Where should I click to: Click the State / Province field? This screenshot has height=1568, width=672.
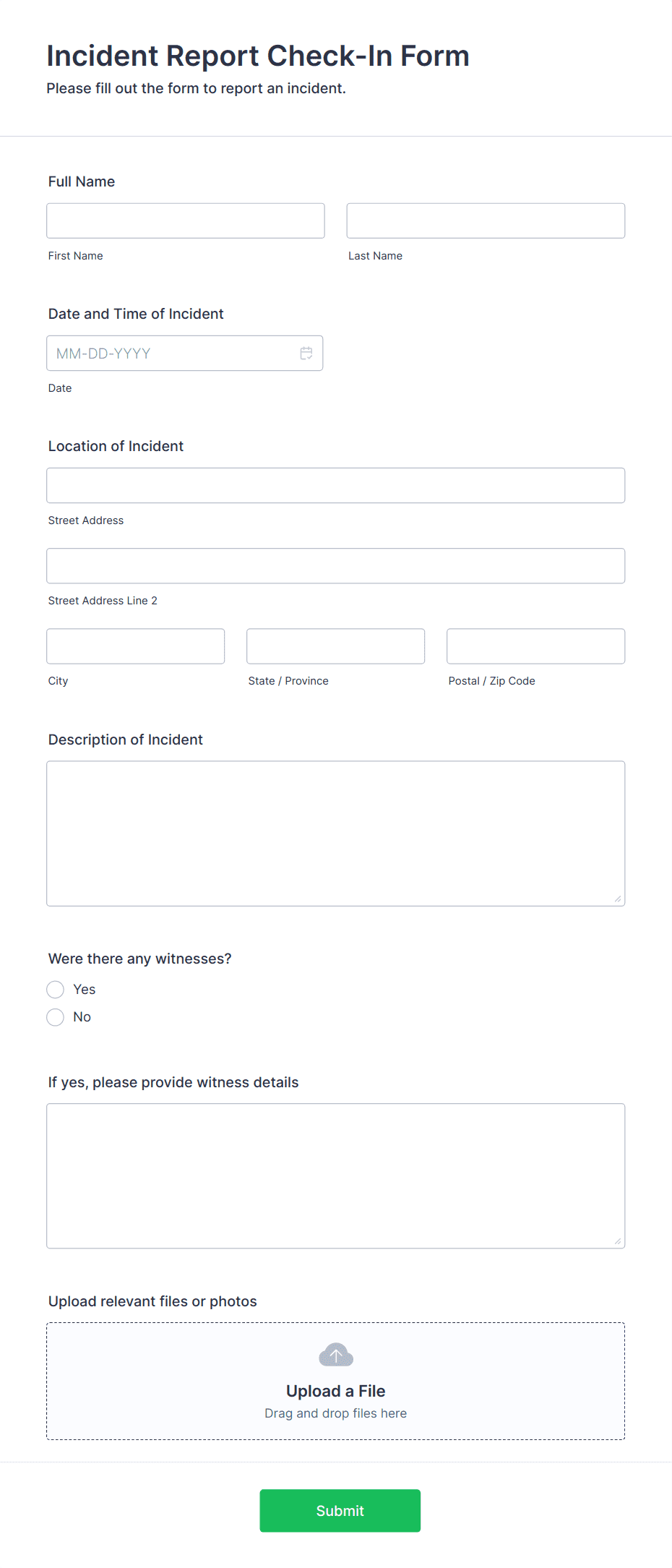click(335, 646)
